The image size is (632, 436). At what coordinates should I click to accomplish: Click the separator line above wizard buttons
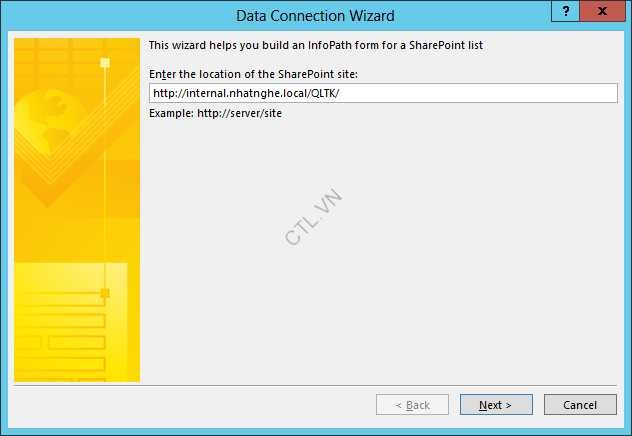pyautogui.click(x=315, y=385)
